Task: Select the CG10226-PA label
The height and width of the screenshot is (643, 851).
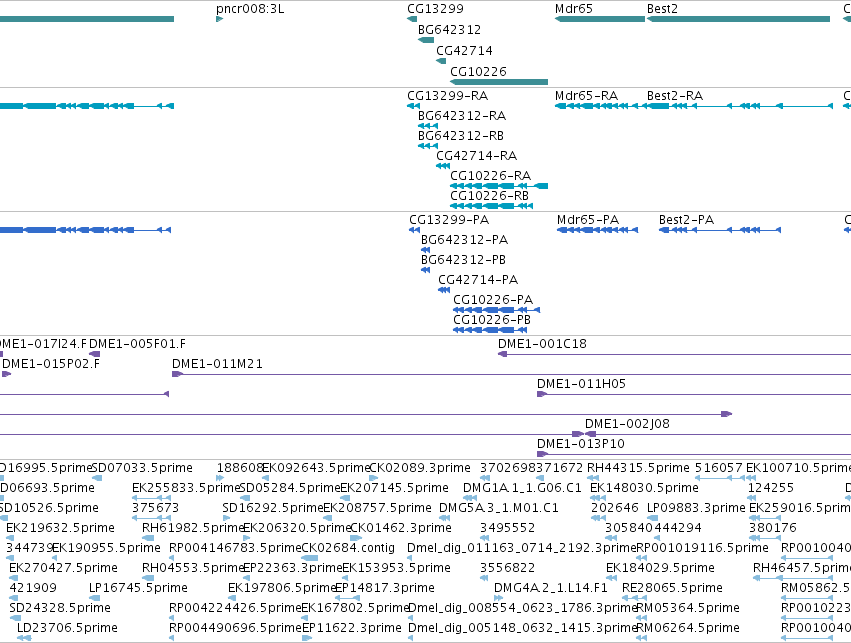Action: (x=493, y=300)
